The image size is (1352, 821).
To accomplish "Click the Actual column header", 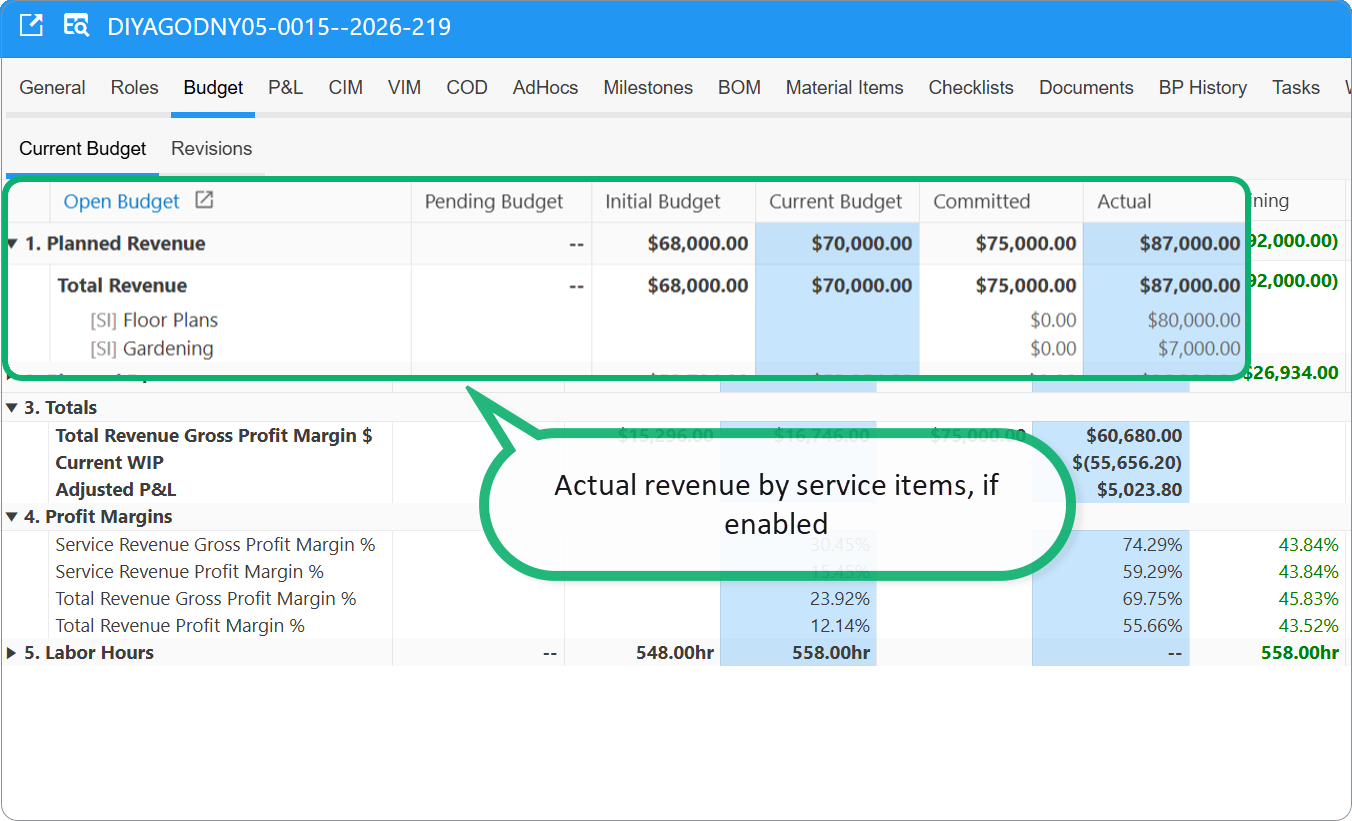I will point(1125,201).
